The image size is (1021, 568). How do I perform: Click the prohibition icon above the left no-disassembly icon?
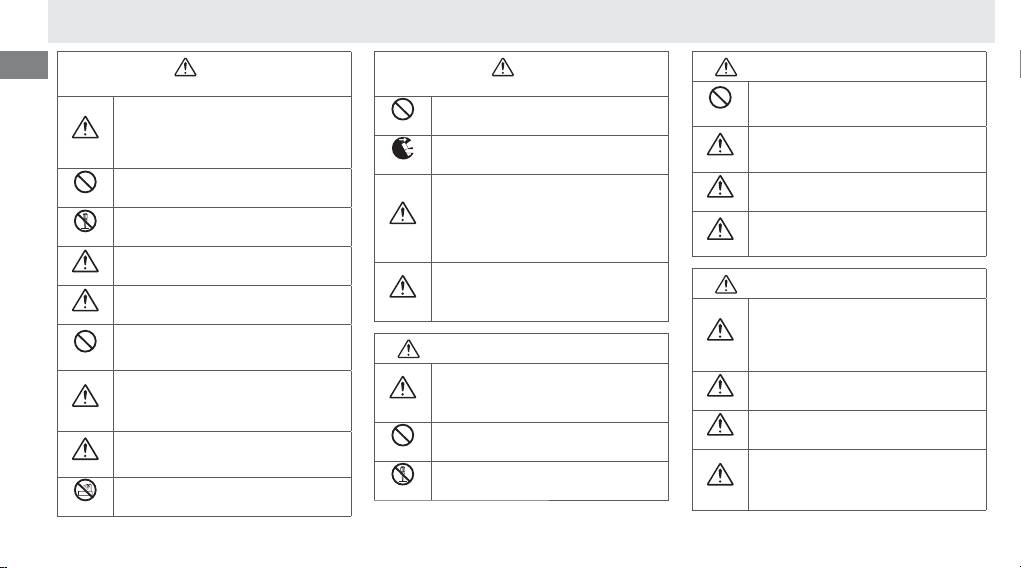click(x=85, y=184)
